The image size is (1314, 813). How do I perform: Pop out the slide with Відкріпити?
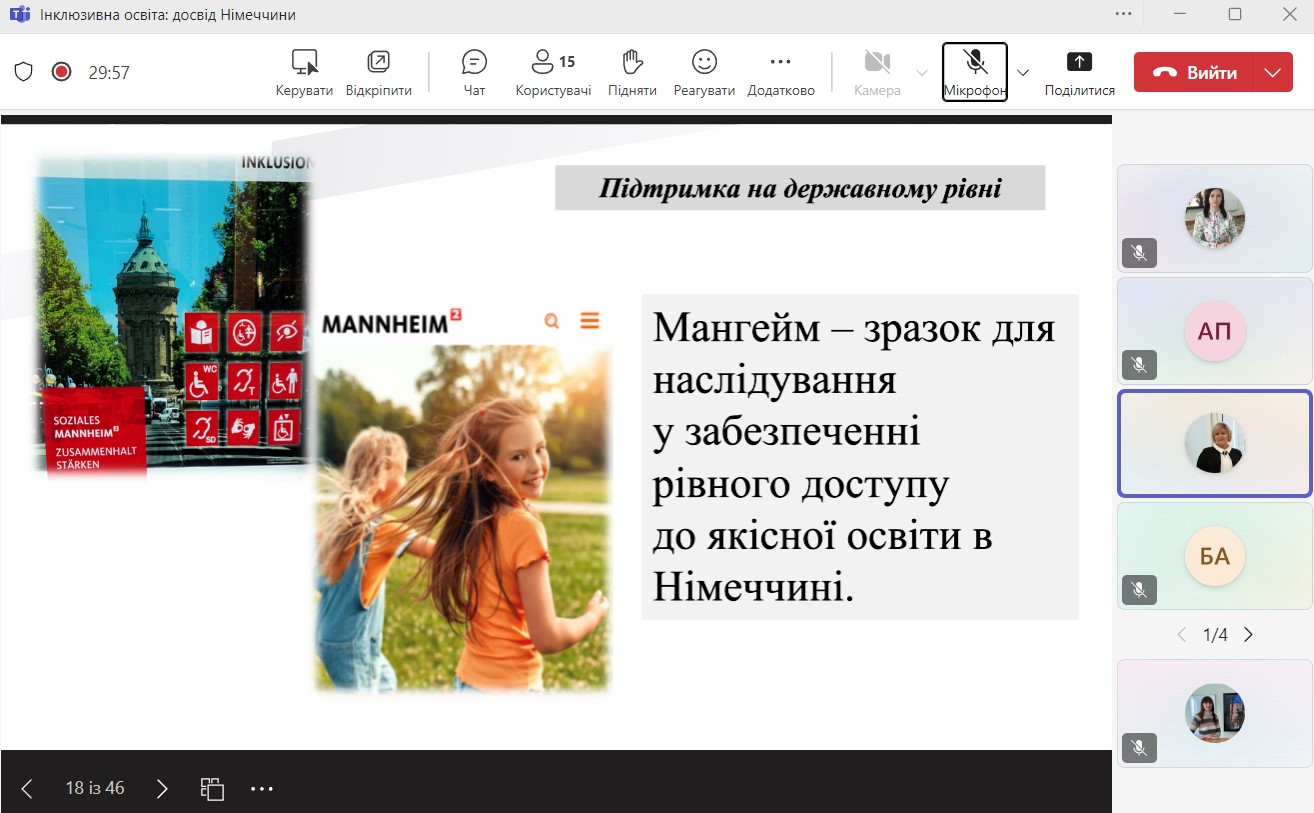coord(378,72)
